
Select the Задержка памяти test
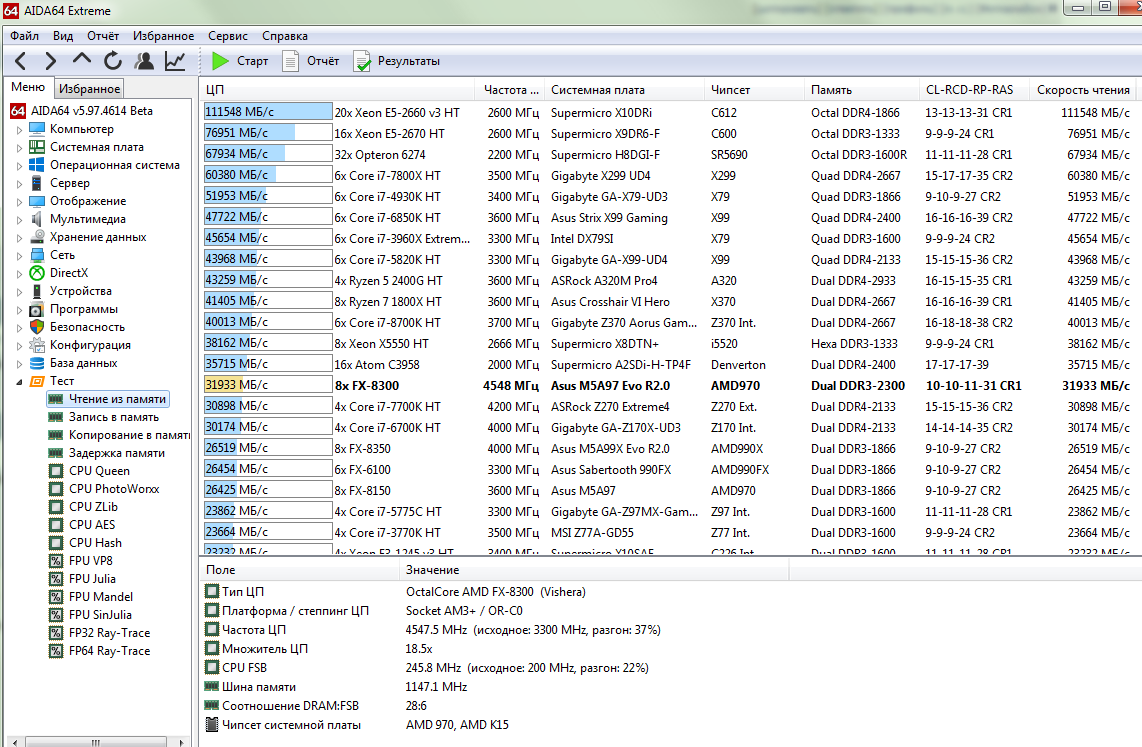pyautogui.click(x=117, y=453)
